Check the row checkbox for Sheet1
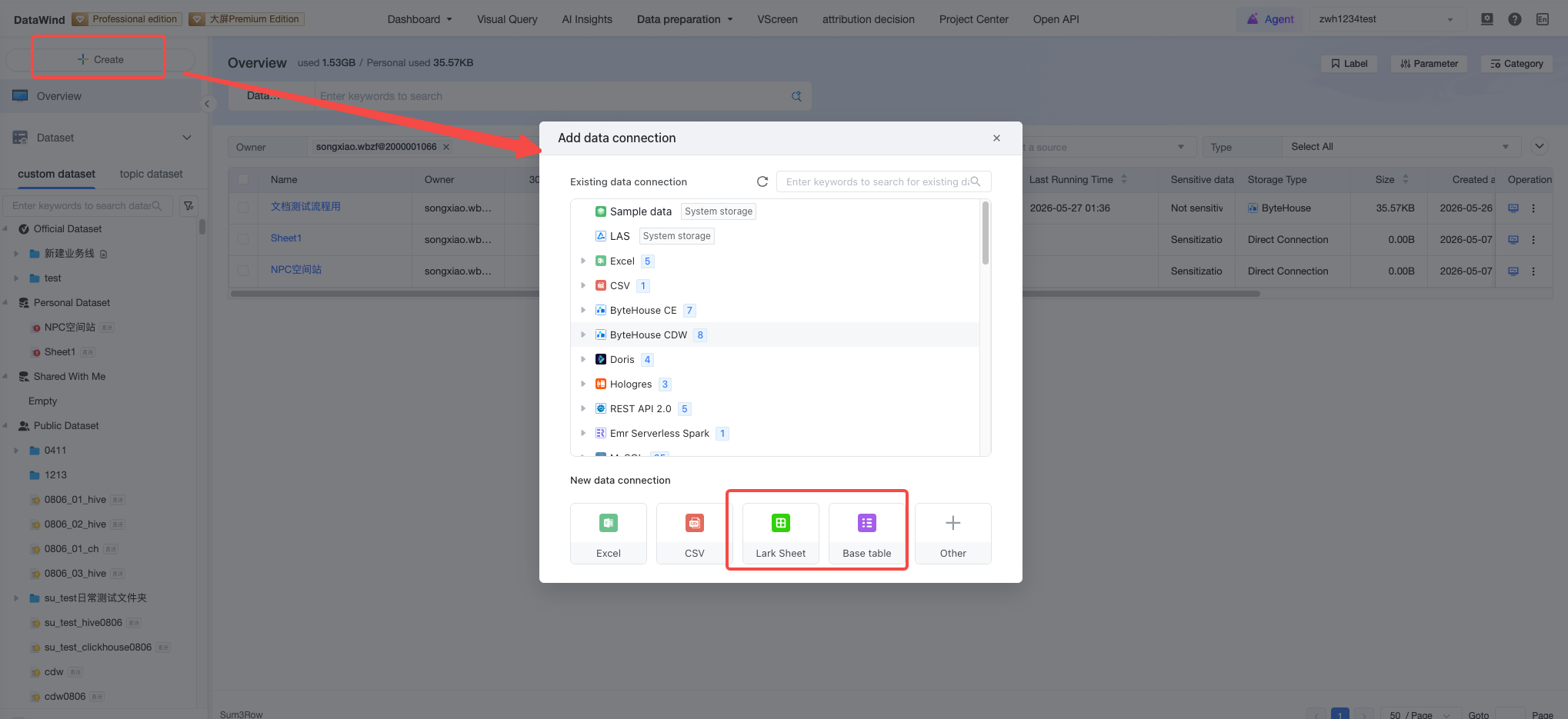Screen dimensions: 1568x719 click(243, 239)
